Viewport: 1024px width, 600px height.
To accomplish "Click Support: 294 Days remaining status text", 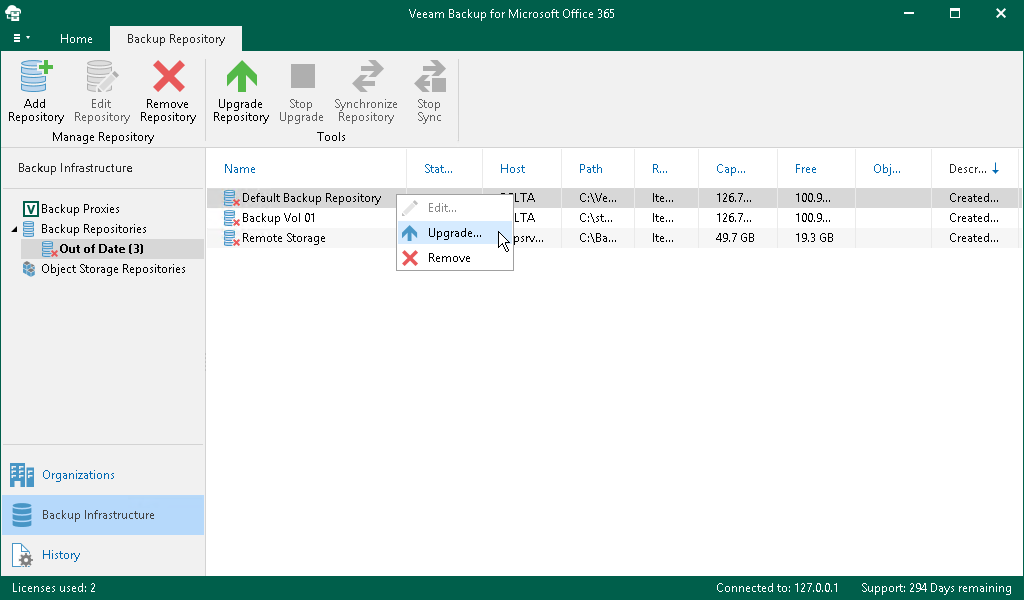I will tap(936, 588).
